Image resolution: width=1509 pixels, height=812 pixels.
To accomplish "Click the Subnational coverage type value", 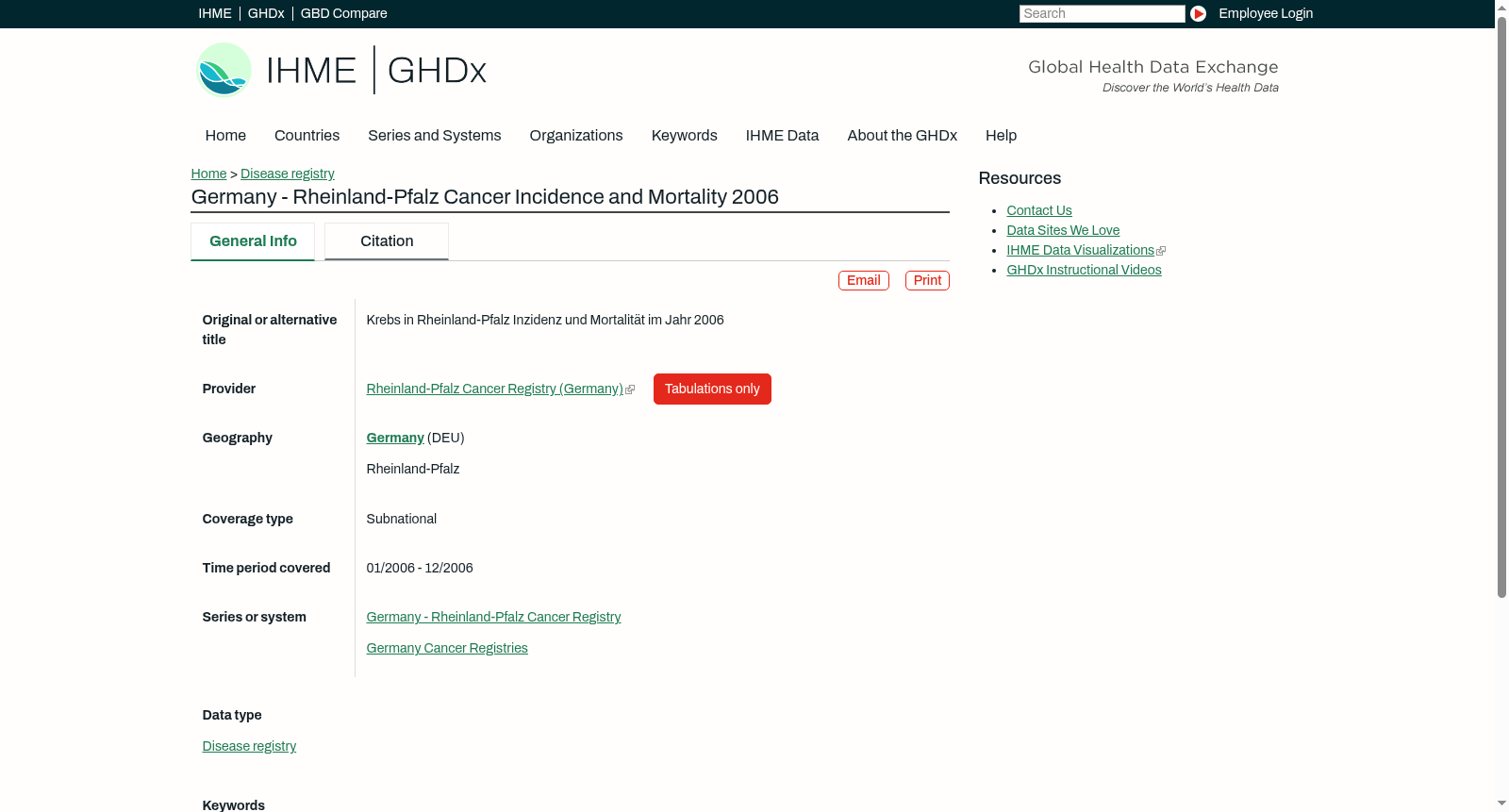I will click(402, 519).
